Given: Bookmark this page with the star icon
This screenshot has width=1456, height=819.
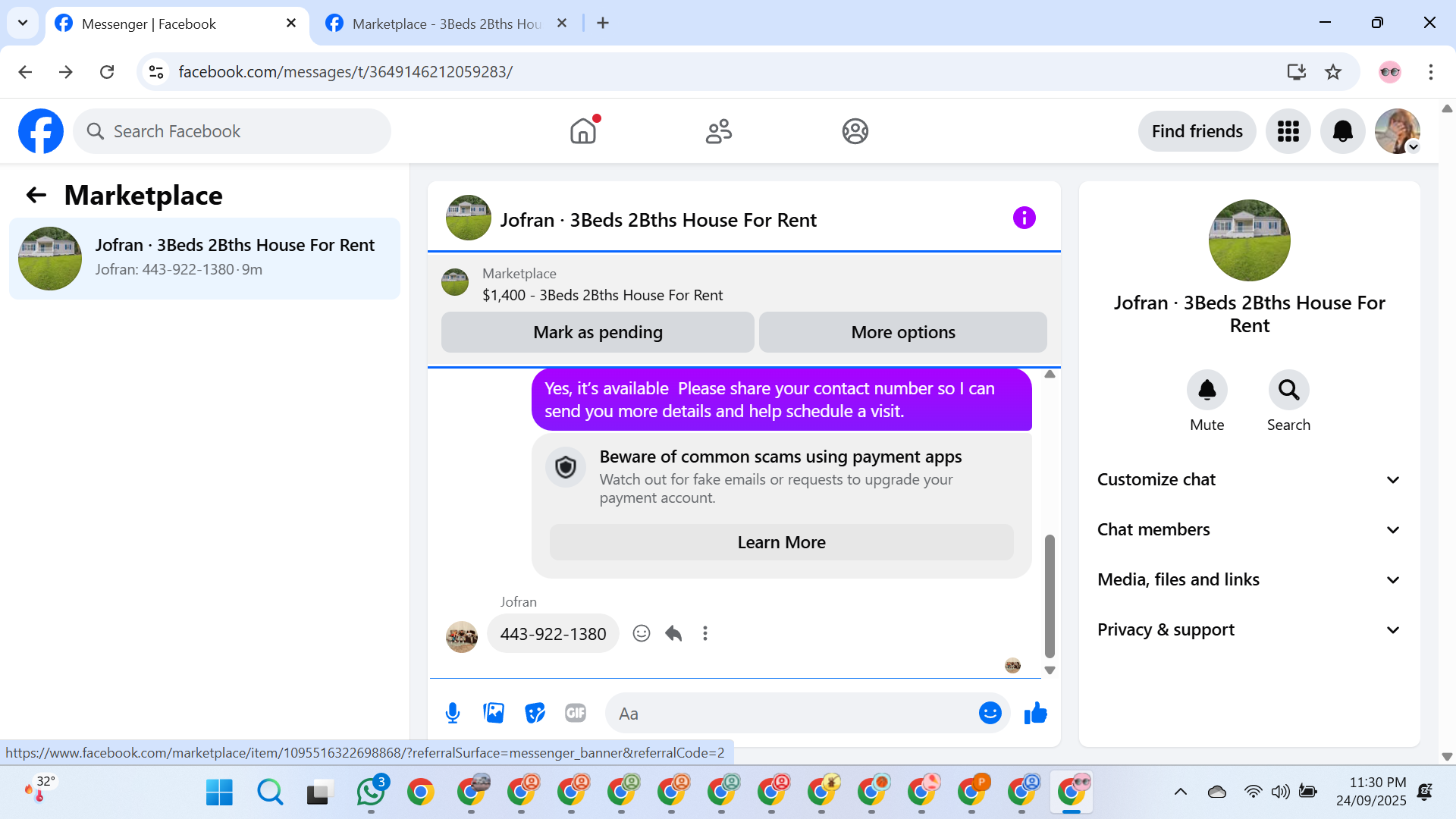Looking at the screenshot, I should coord(1333,72).
